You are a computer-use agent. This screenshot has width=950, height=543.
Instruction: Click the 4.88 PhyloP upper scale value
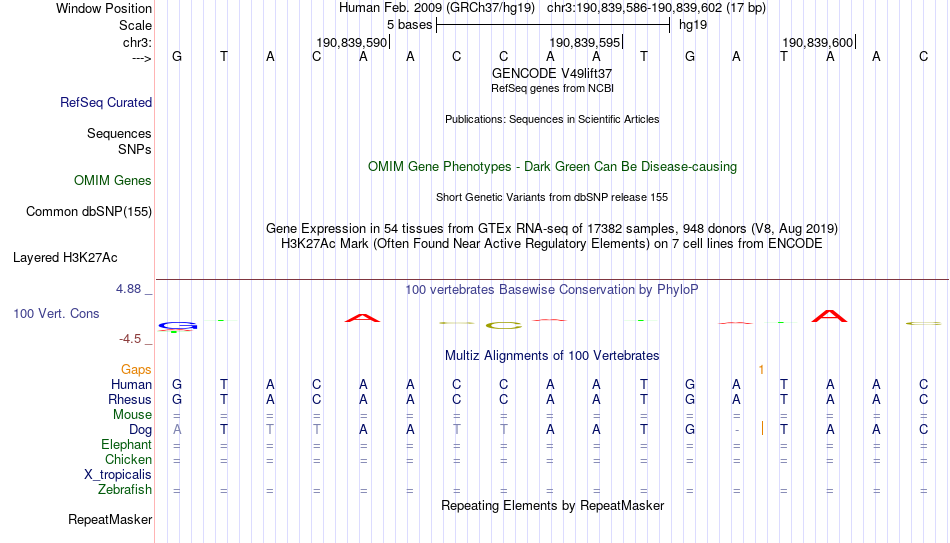(x=128, y=289)
